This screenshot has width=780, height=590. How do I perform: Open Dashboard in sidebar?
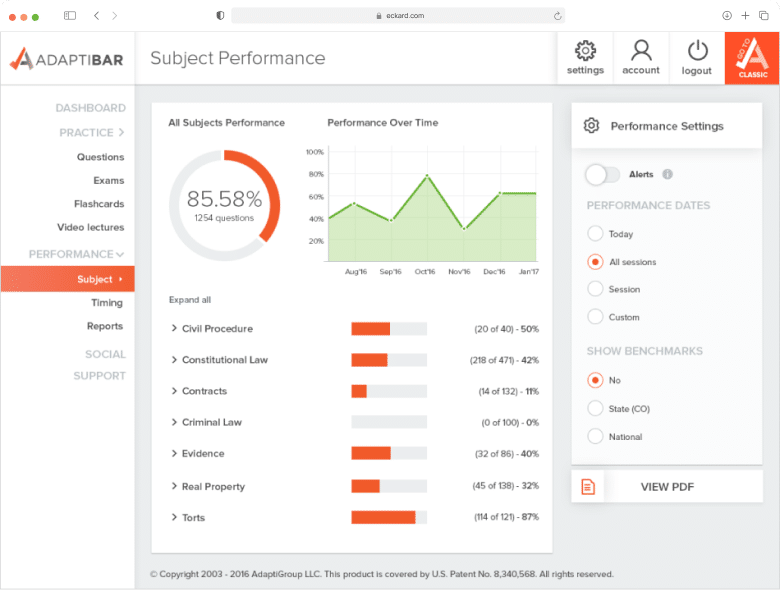(x=91, y=108)
